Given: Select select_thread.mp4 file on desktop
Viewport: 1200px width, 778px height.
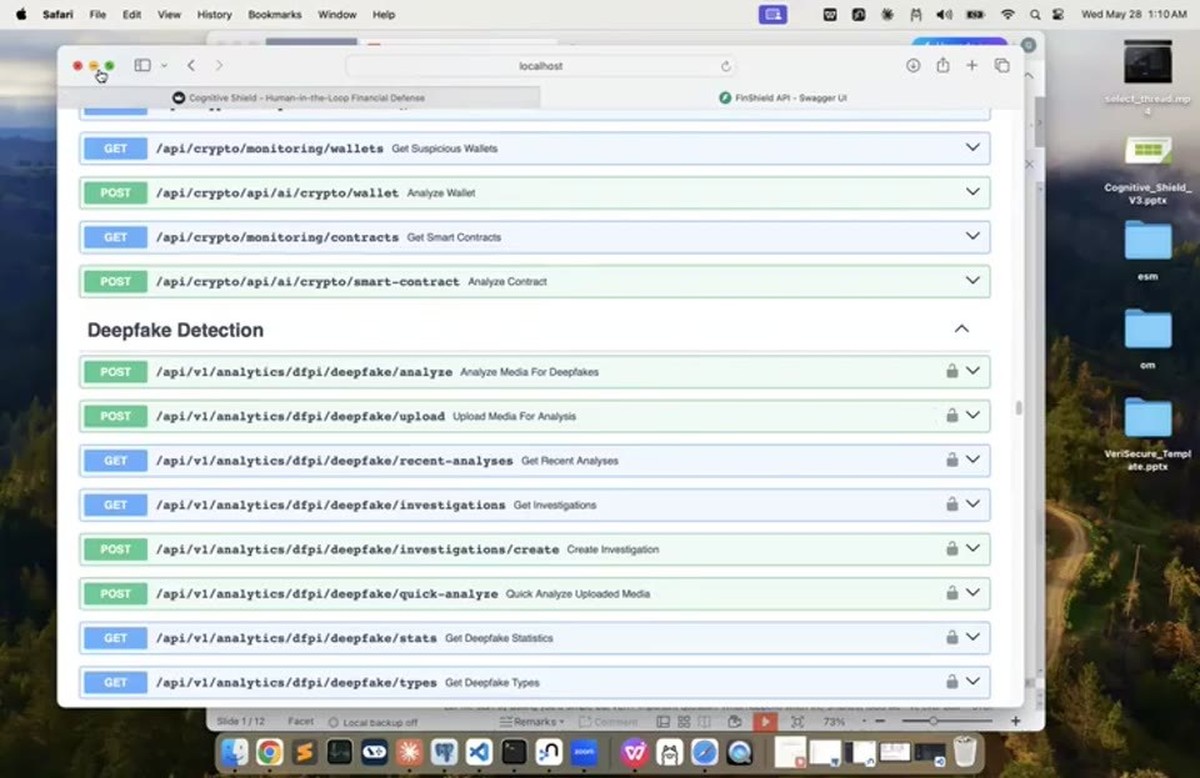Looking at the screenshot, I should tap(1148, 78).
